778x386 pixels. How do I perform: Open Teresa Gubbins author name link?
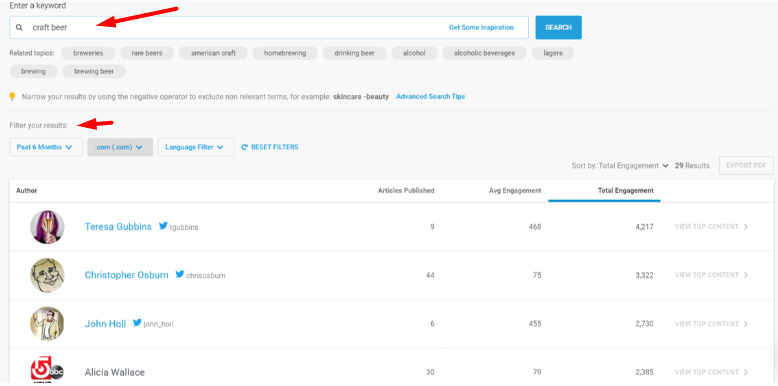coord(118,227)
